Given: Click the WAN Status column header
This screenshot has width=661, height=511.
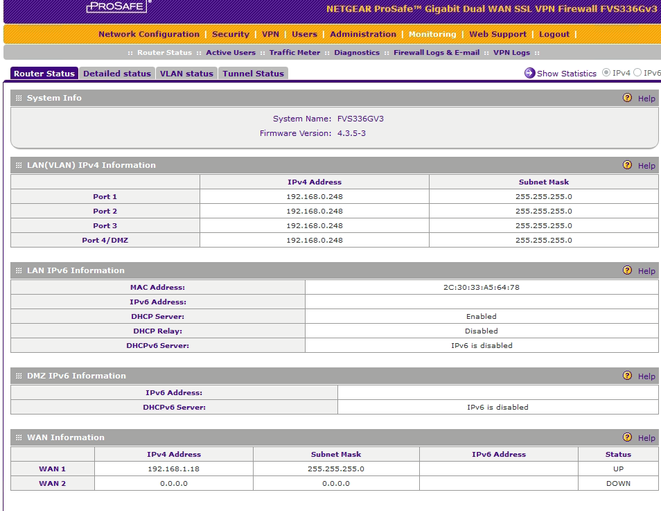Looking at the screenshot, I should coord(618,454).
